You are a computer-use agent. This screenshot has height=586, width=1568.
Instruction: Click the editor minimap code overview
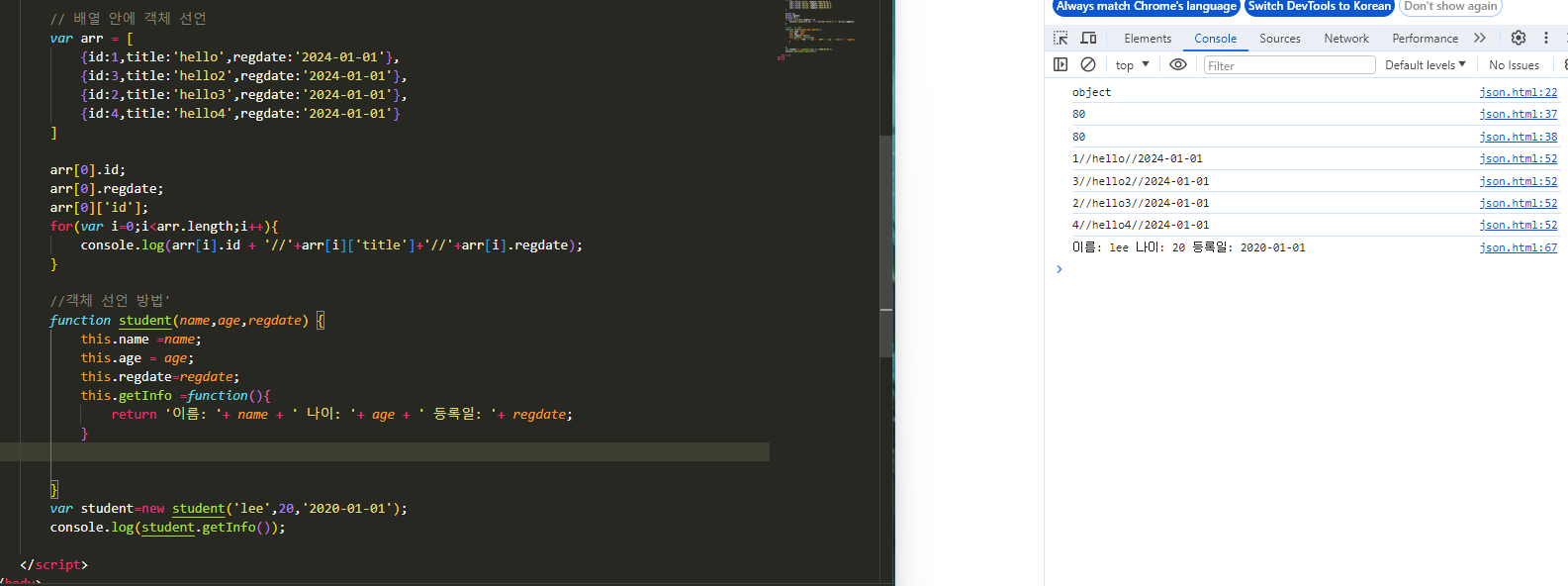(819, 30)
